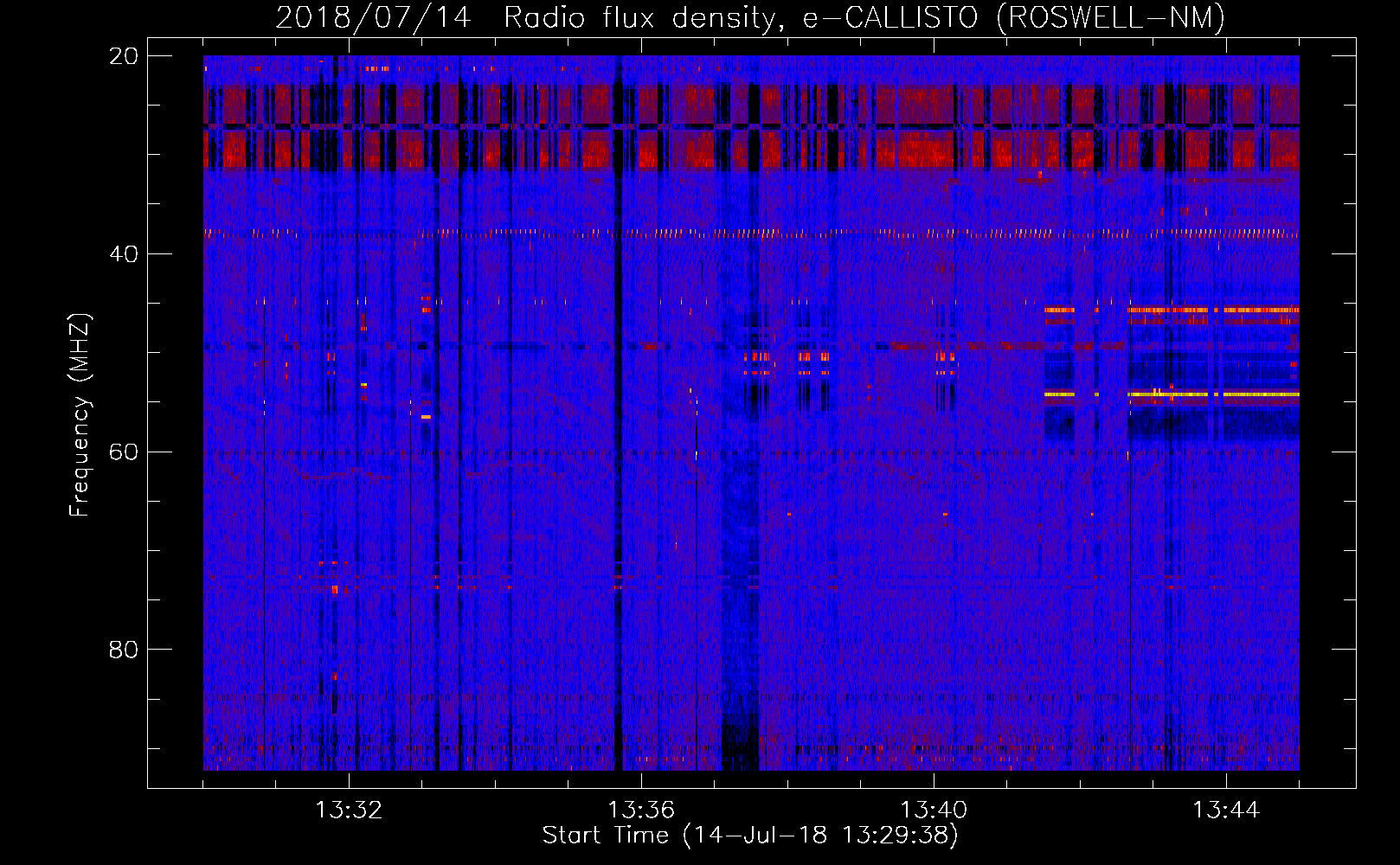This screenshot has height=865, width=1400.
Task: Click the 'Start Time (14-Jul-18 13:29:38)' axis label
Action: tap(750, 836)
